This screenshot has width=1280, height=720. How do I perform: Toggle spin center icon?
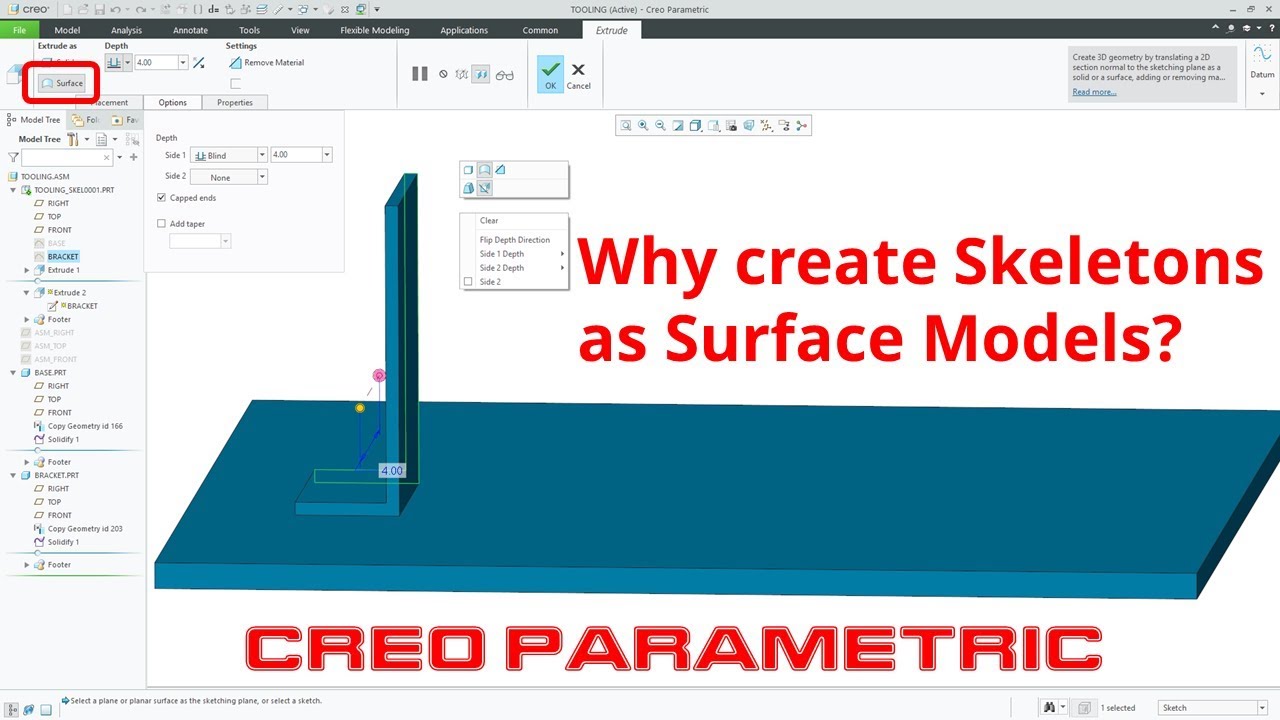[801, 126]
